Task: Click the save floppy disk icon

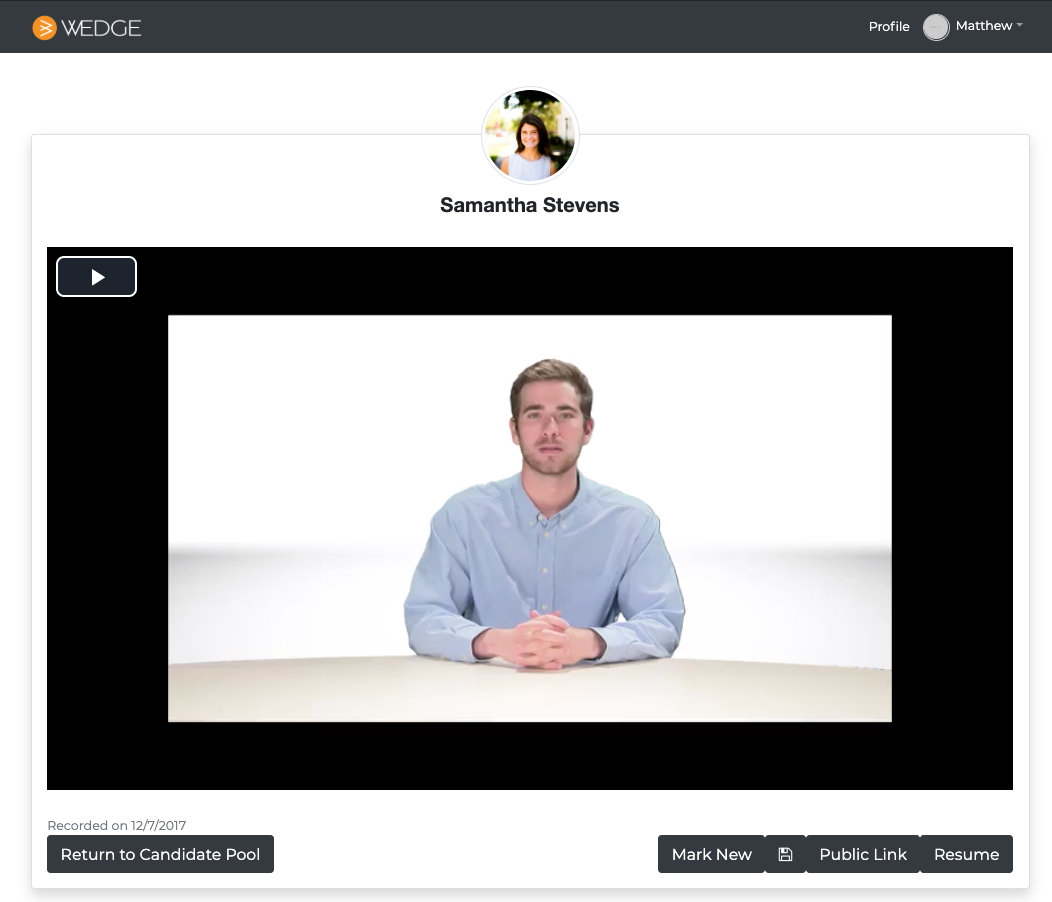Action: [x=785, y=854]
